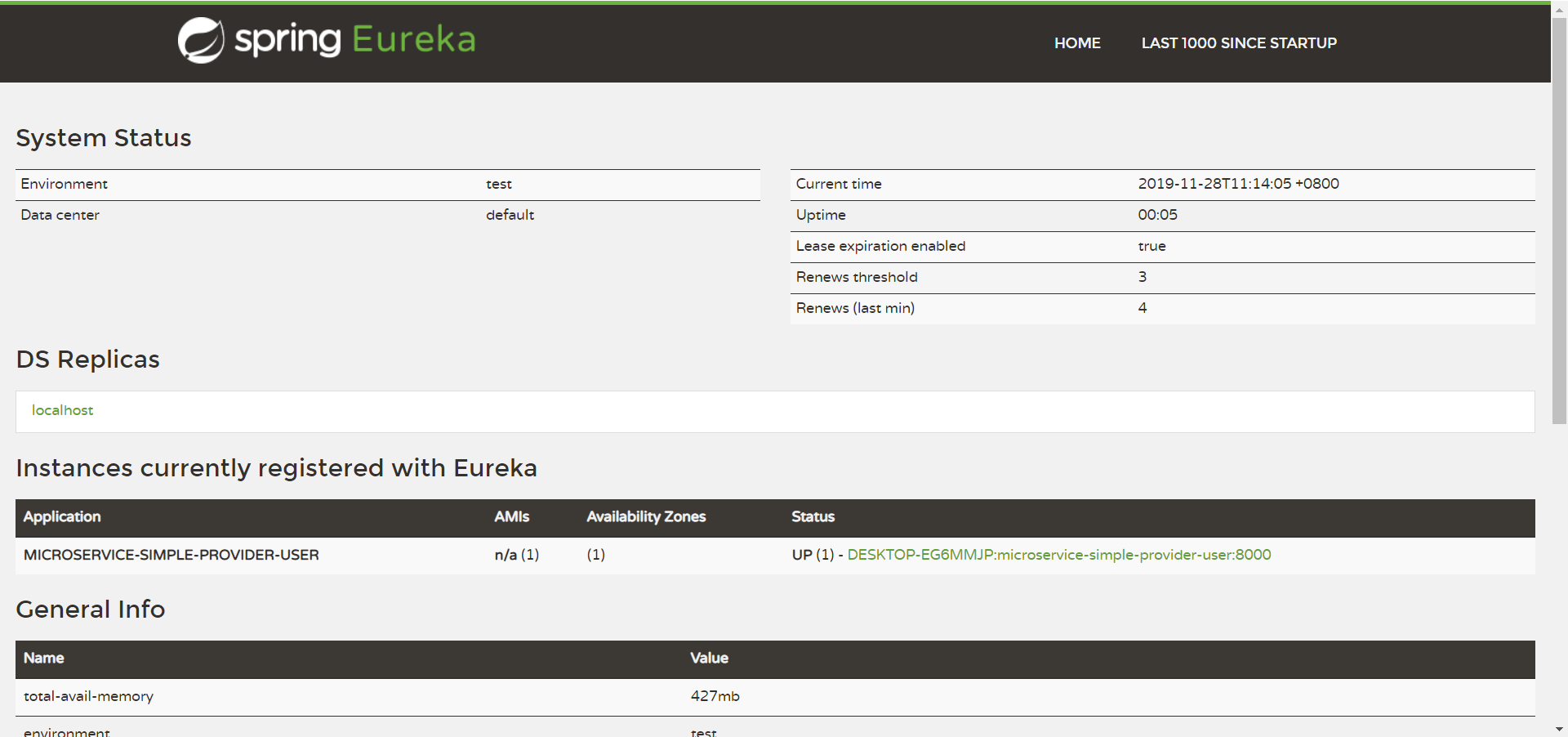Click the Value column header in General Info
The image size is (1568, 737).
click(709, 658)
